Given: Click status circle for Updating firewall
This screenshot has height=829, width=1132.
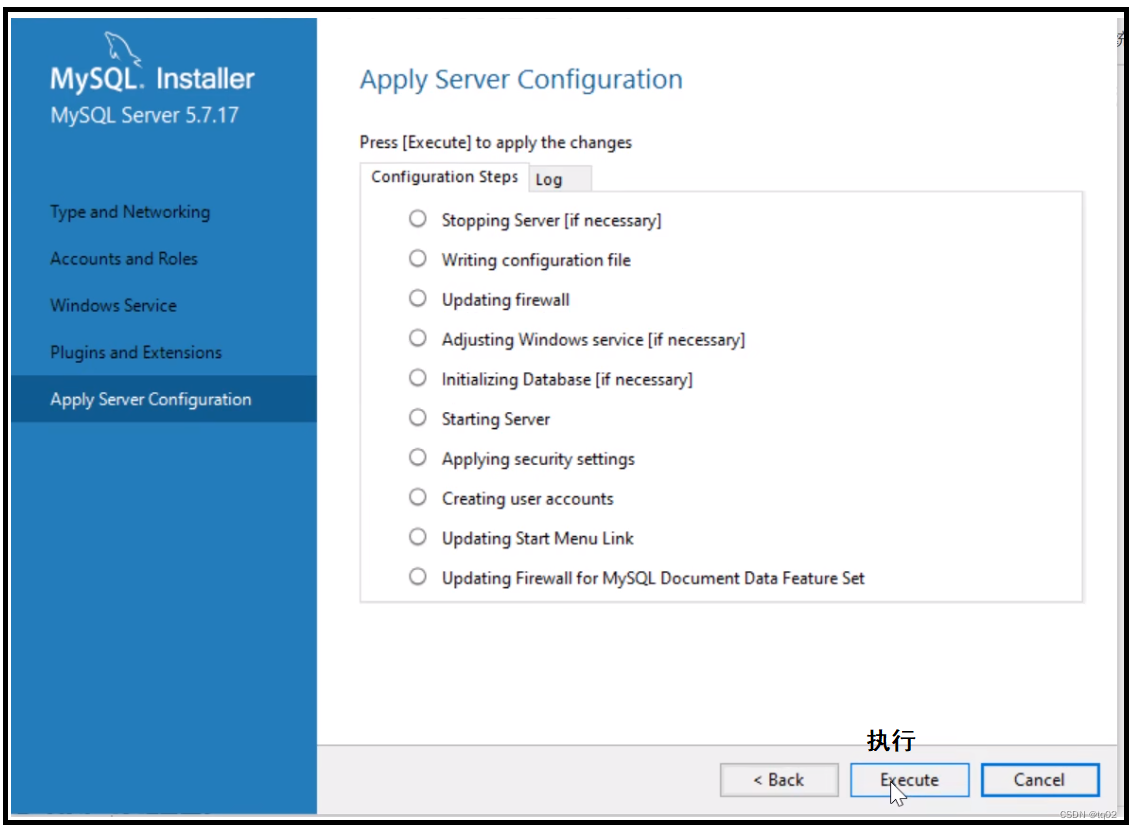Looking at the screenshot, I should (417, 298).
